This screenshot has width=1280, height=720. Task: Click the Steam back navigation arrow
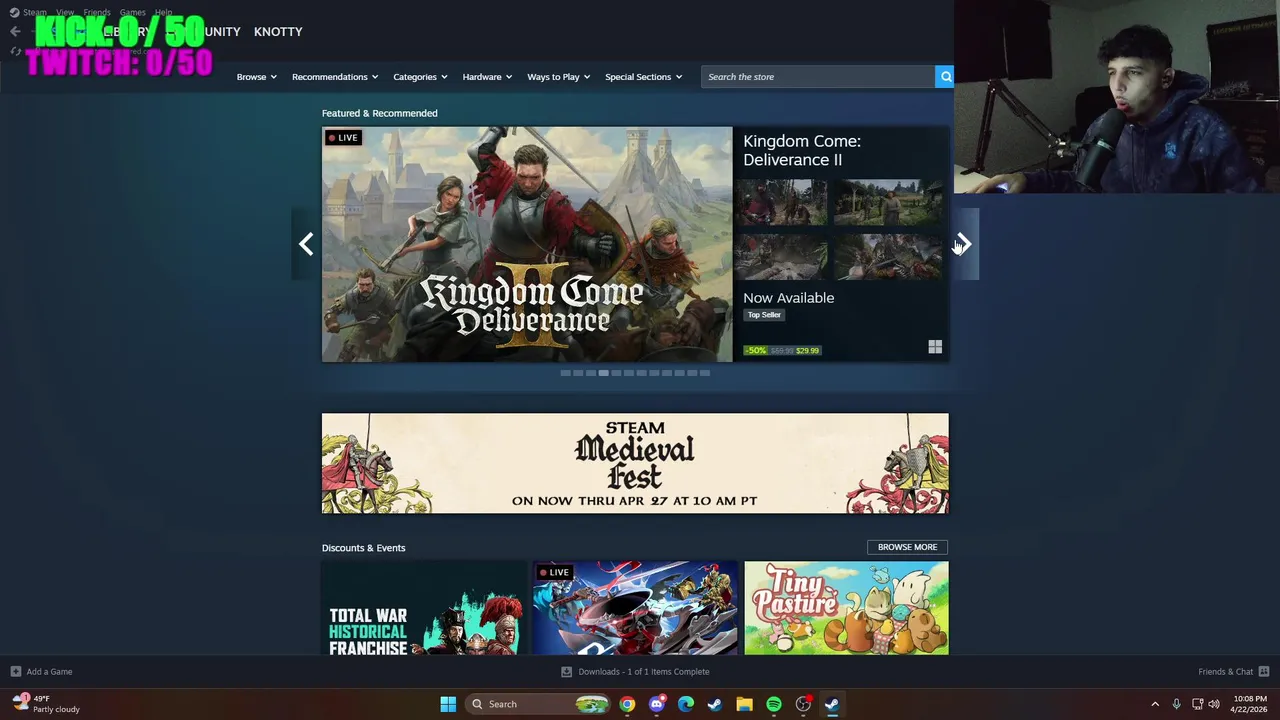coord(15,31)
